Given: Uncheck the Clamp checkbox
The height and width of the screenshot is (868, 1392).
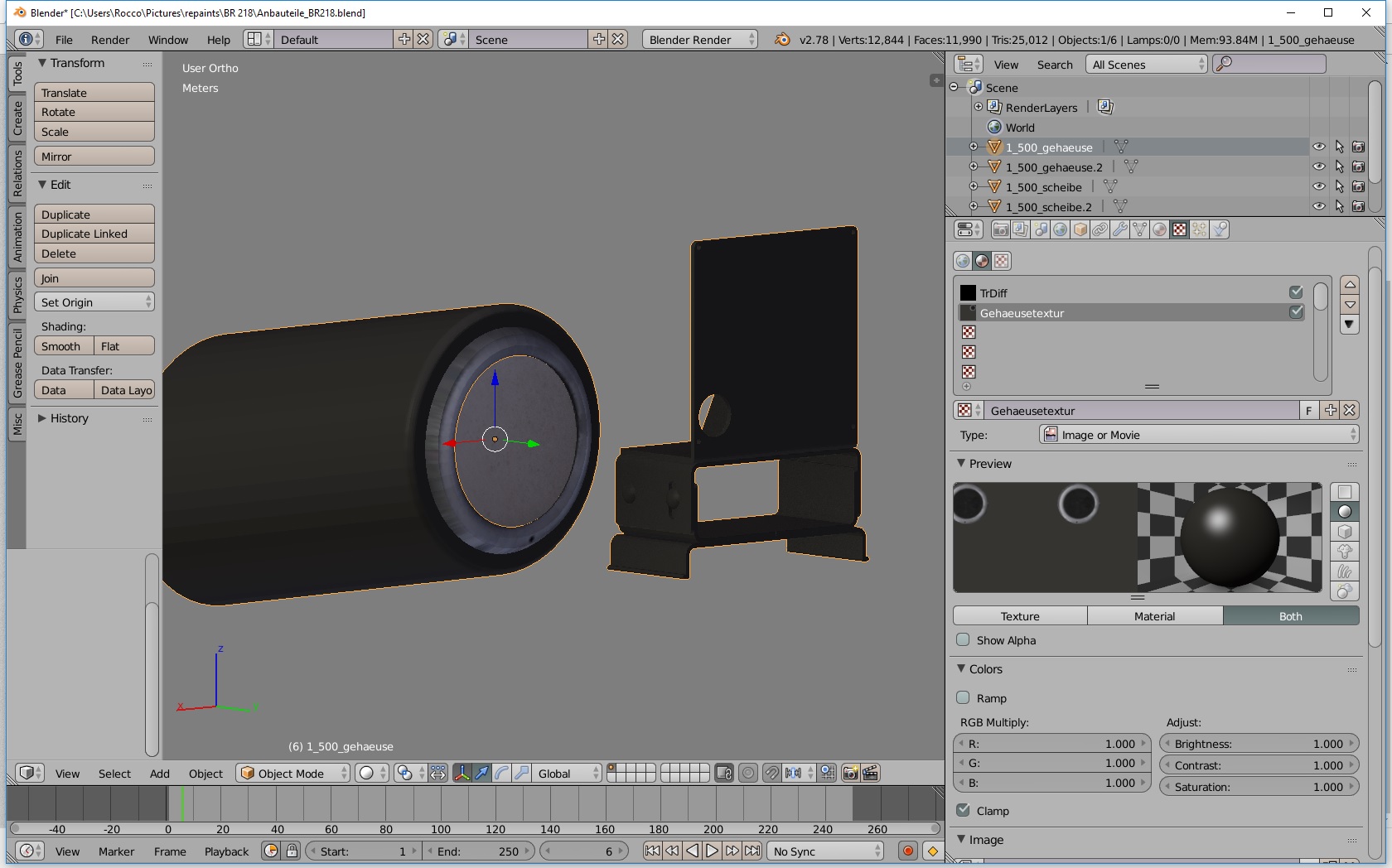Looking at the screenshot, I should click(x=963, y=811).
